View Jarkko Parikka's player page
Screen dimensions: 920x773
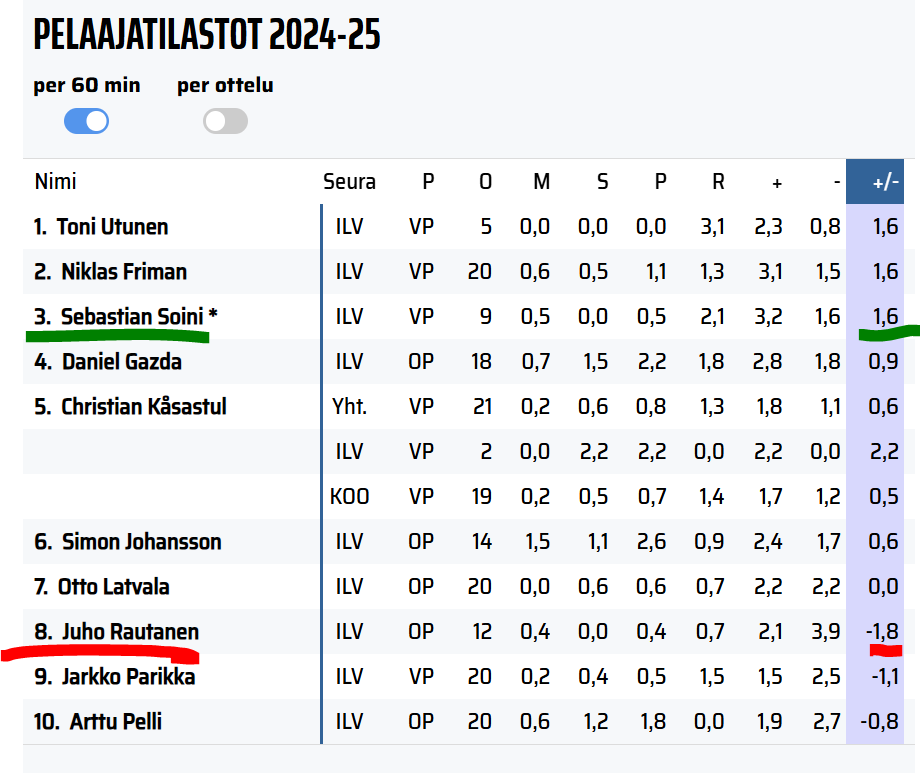click(x=128, y=677)
